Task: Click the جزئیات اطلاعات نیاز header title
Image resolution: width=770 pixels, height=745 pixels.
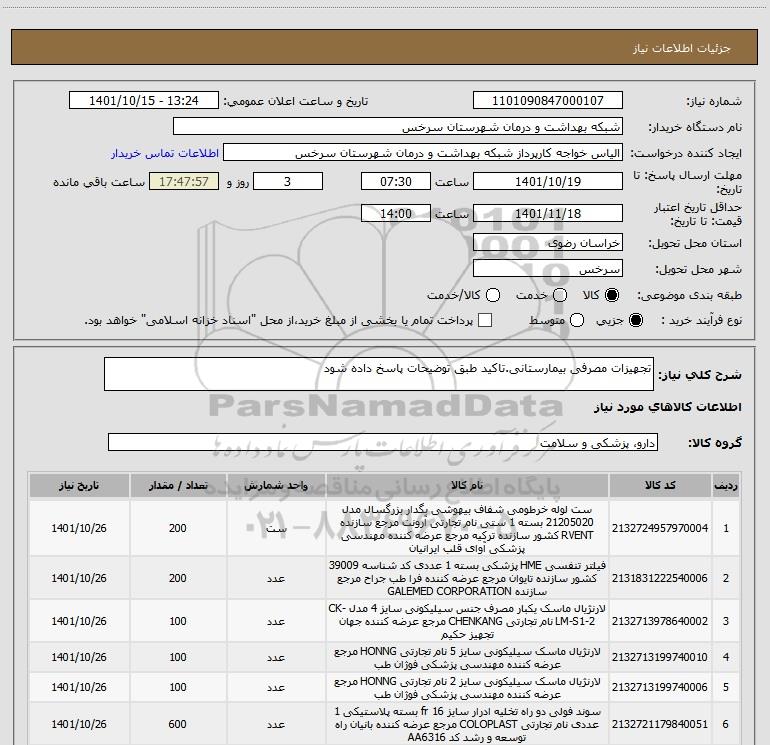Action: (682, 48)
